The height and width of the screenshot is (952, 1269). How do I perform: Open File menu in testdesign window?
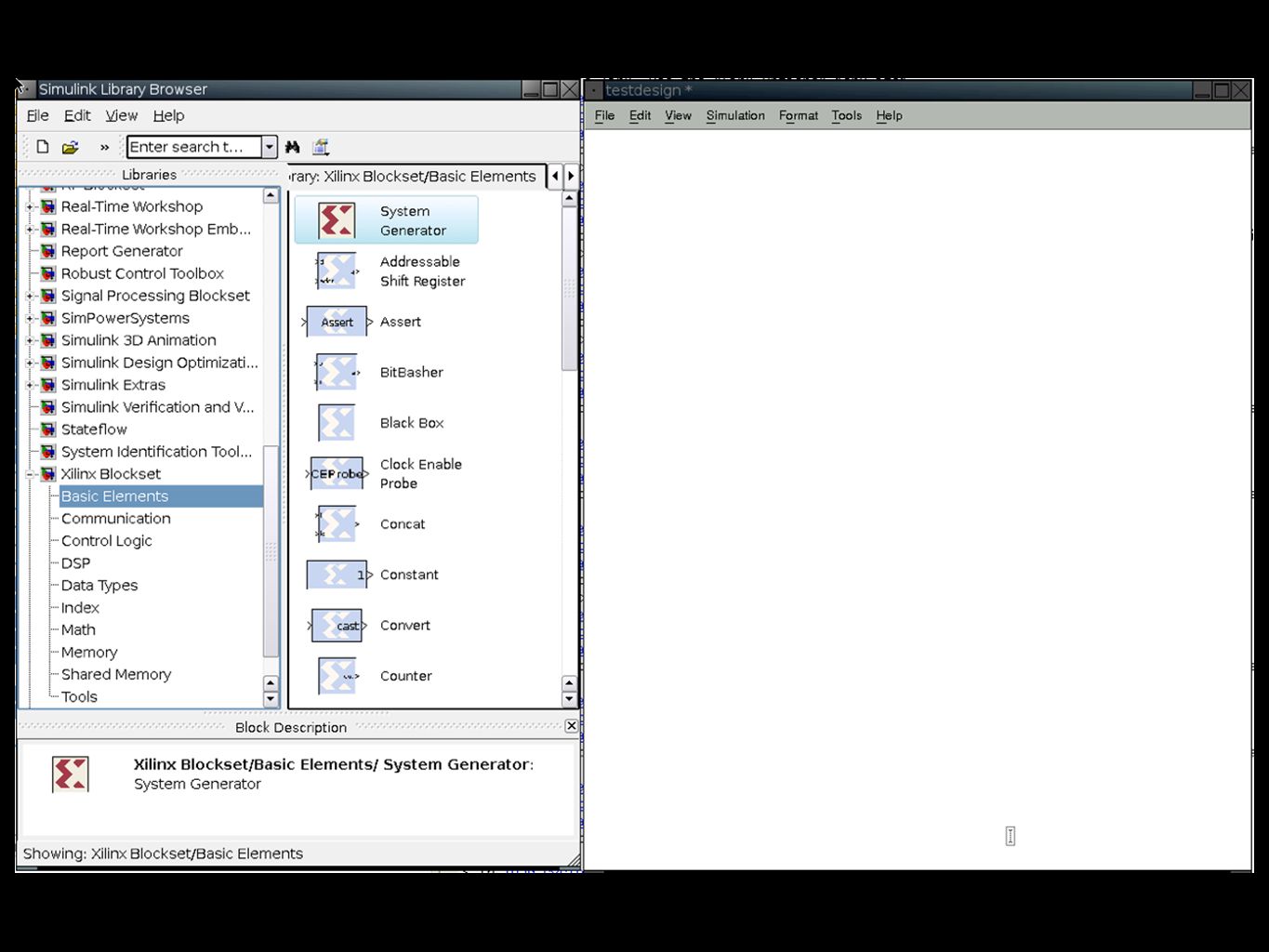(604, 115)
